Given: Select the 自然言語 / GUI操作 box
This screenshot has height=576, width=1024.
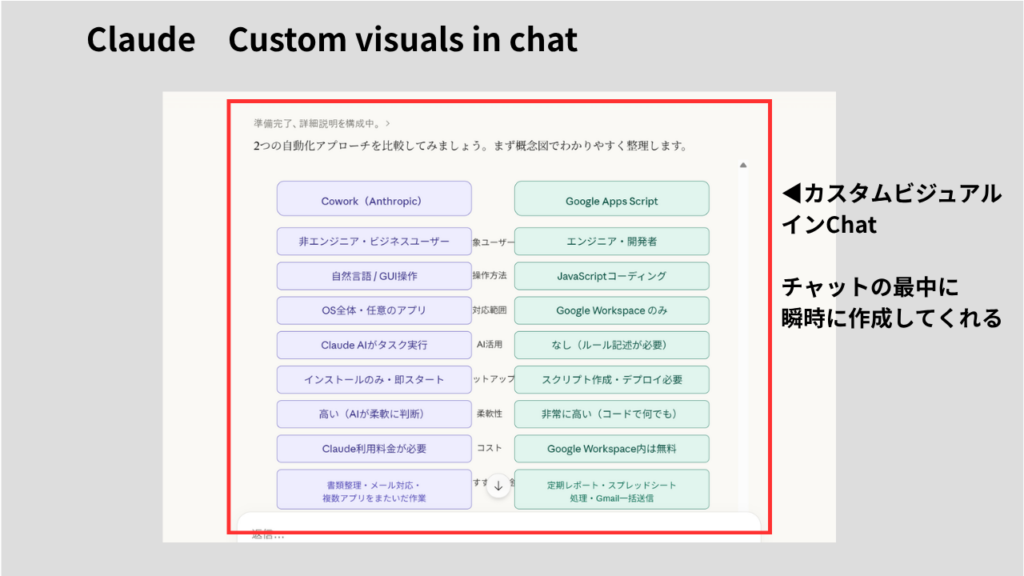Looking at the screenshot, I should [x=373, y=276].
